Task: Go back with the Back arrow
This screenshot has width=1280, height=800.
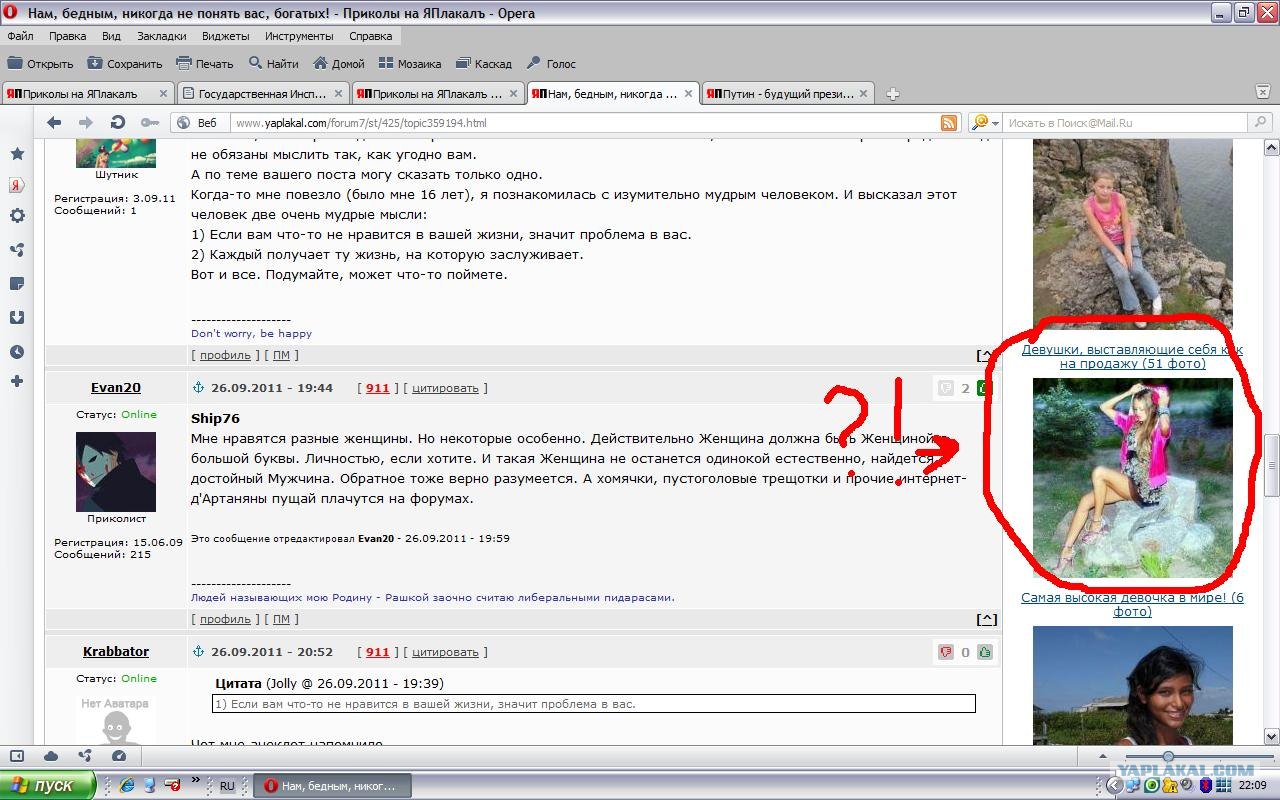Action: [54, 123]
